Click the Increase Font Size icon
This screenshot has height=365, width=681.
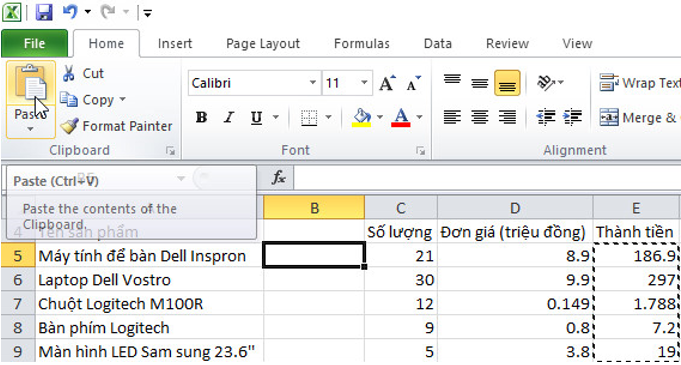click(x=387, y=83)
